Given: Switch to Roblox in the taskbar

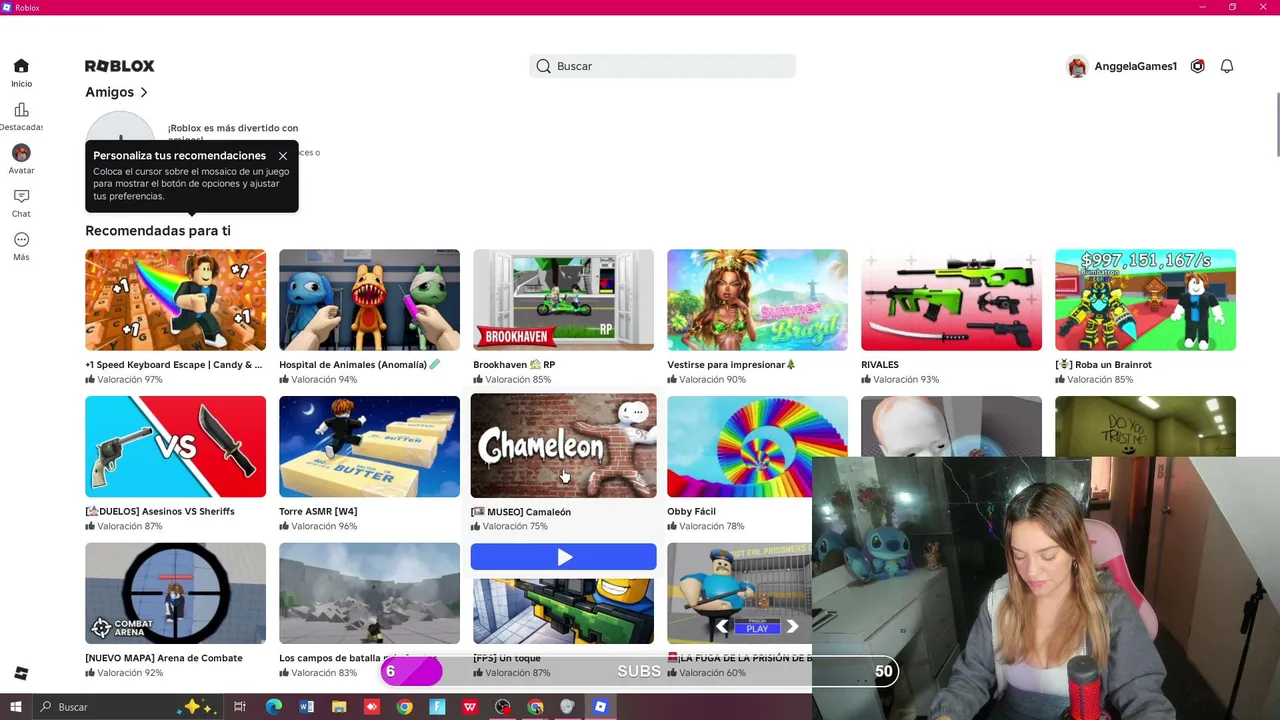Looking at the screenshot, I should [x=600, y=707].
